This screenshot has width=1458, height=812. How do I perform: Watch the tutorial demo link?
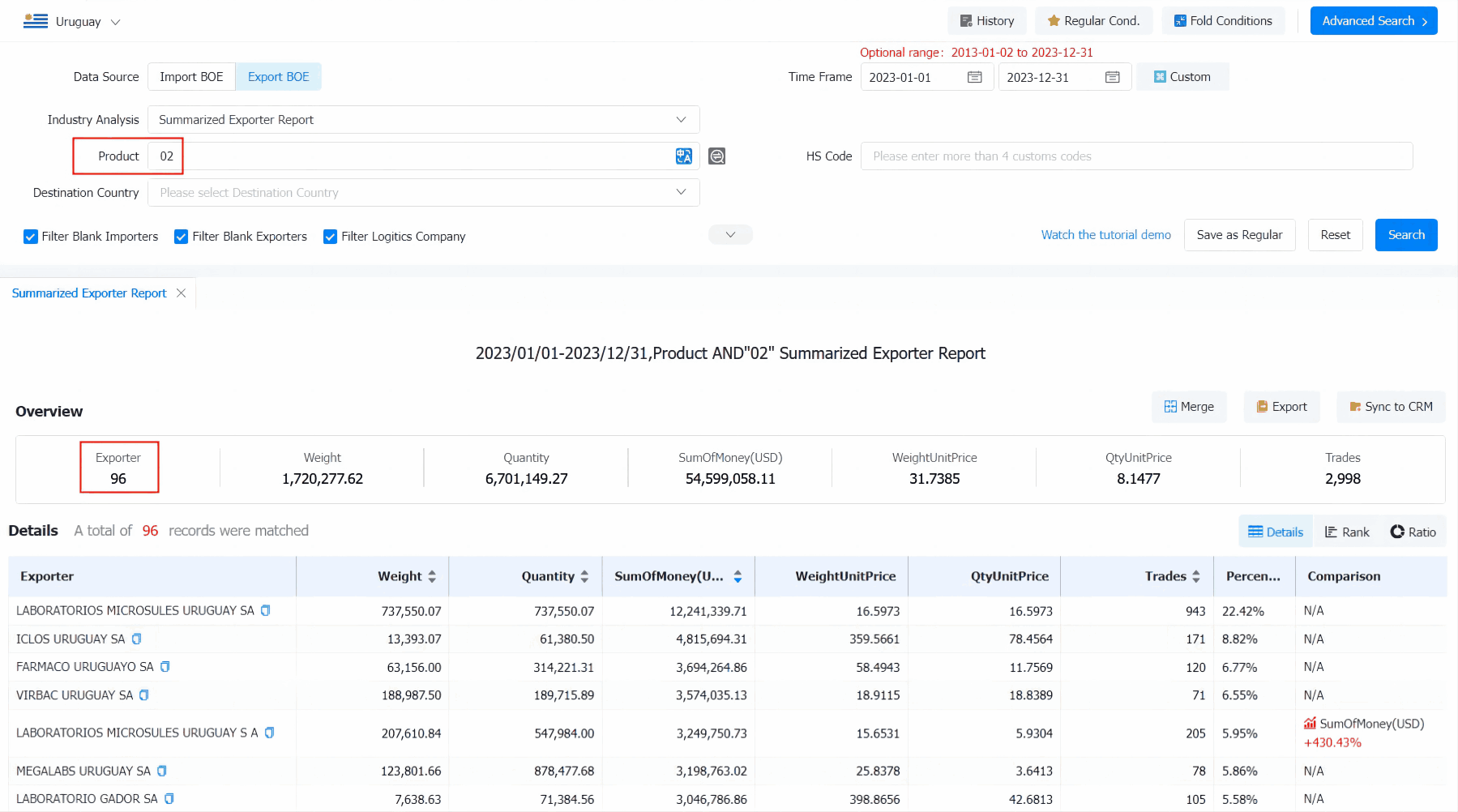point(1105,235)
